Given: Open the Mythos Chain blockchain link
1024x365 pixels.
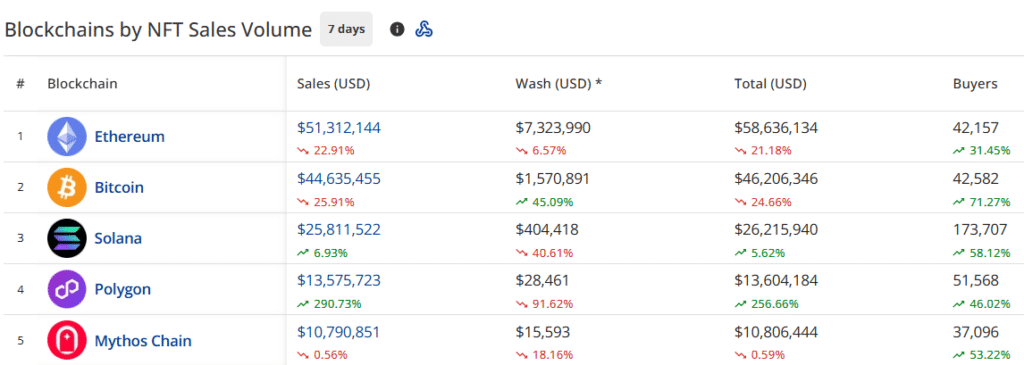Looking at the screenshot, I should pyautogui.click(x=143, y=341).
